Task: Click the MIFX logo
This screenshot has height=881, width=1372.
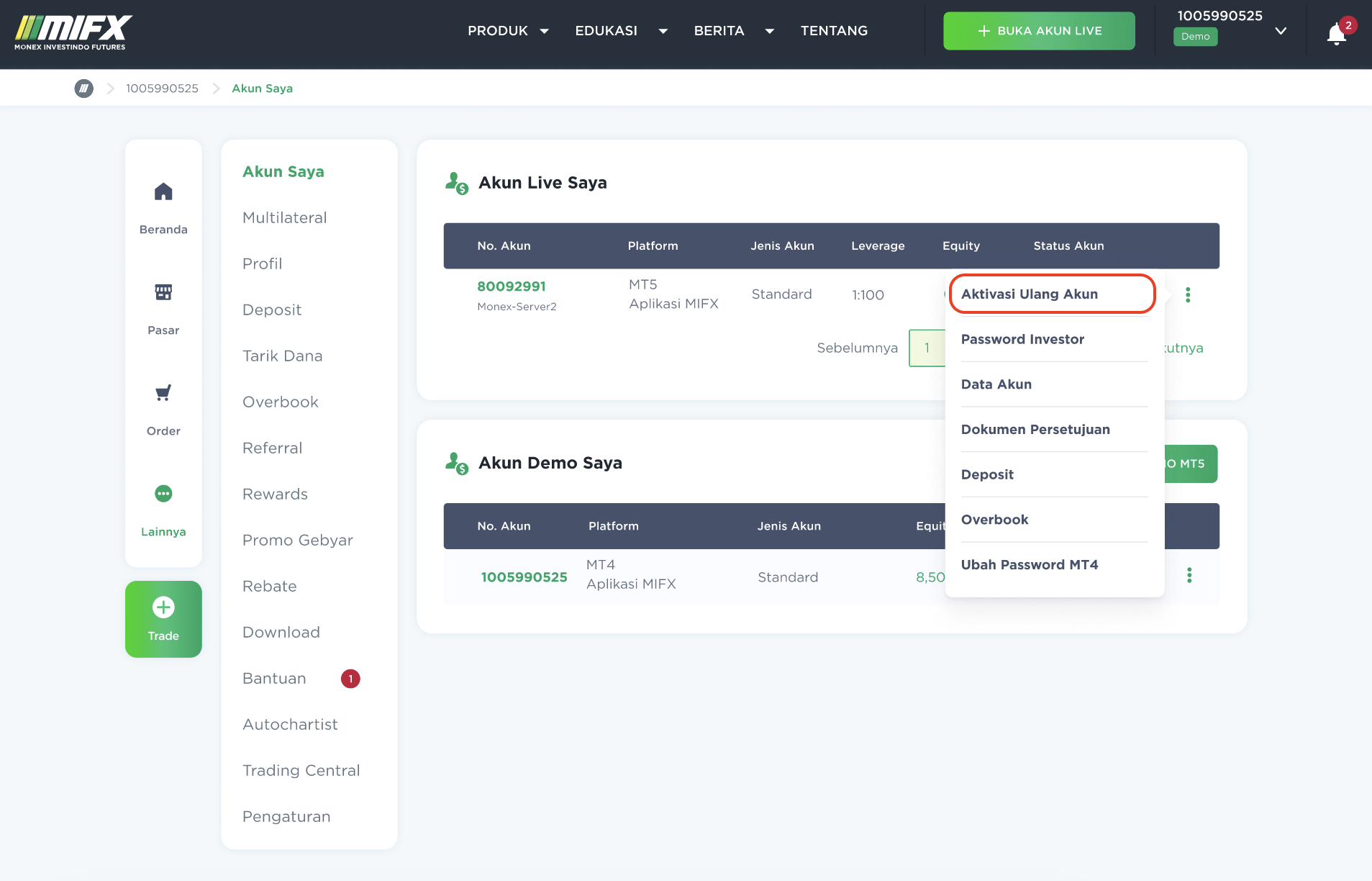Action: click(73, 32)
